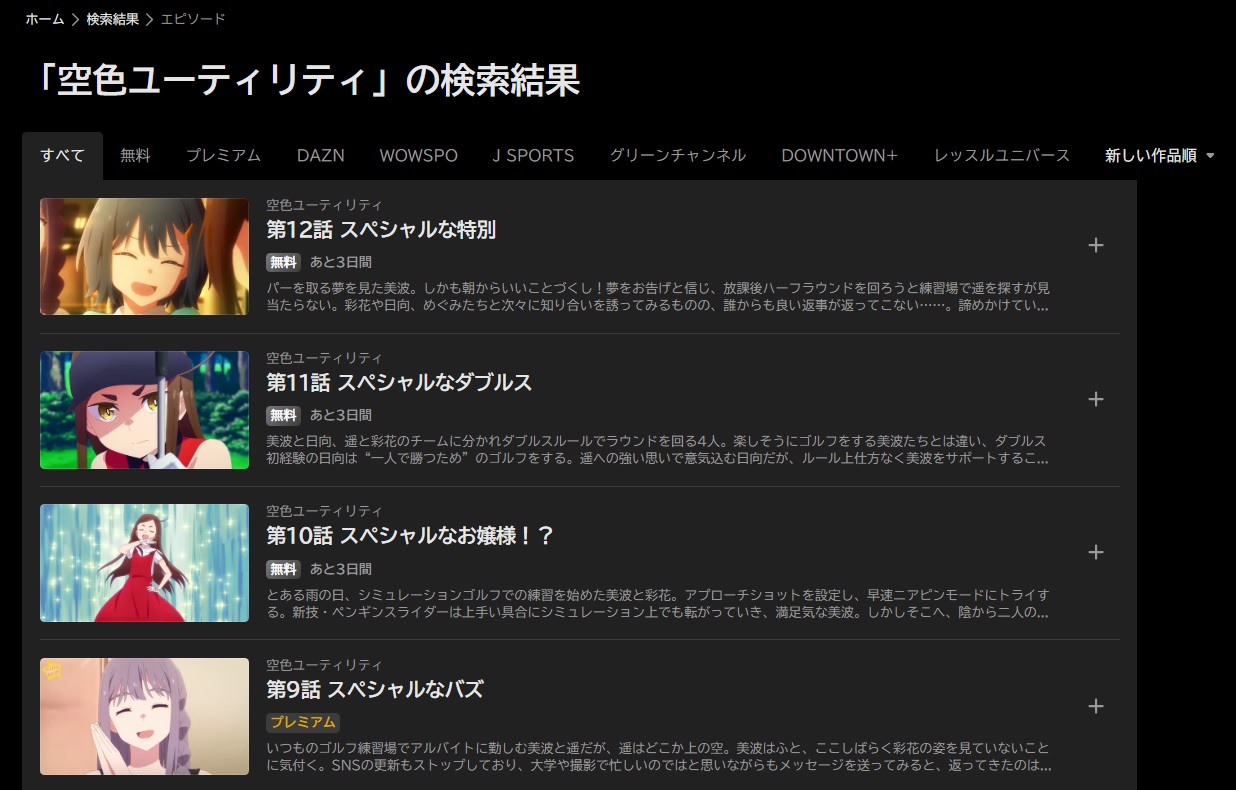Select the J SPORTS tab
The width and height of the screenshot is (1236, 790).
[533, 156]
